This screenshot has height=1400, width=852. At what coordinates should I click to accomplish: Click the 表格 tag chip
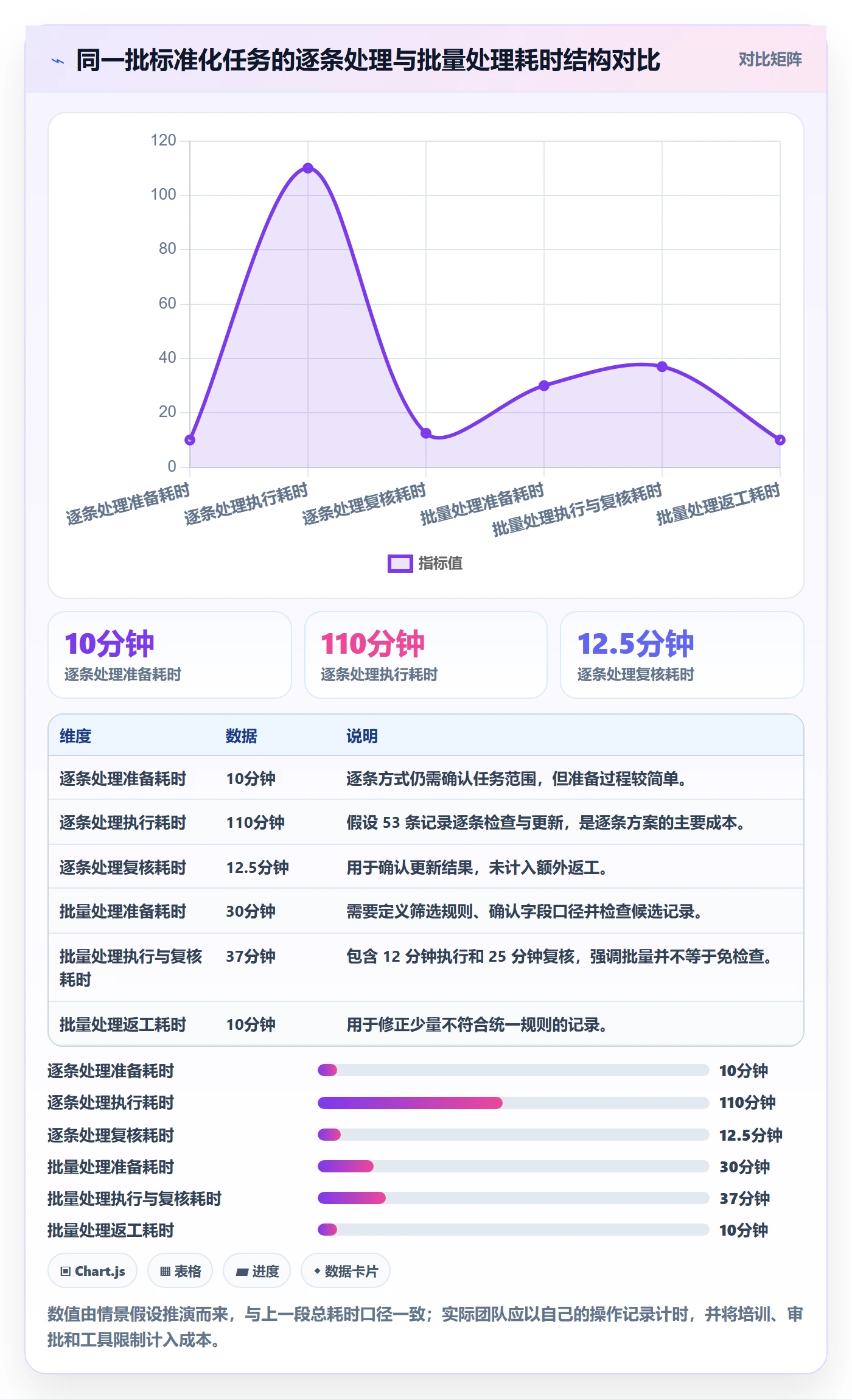point(180,1271)
